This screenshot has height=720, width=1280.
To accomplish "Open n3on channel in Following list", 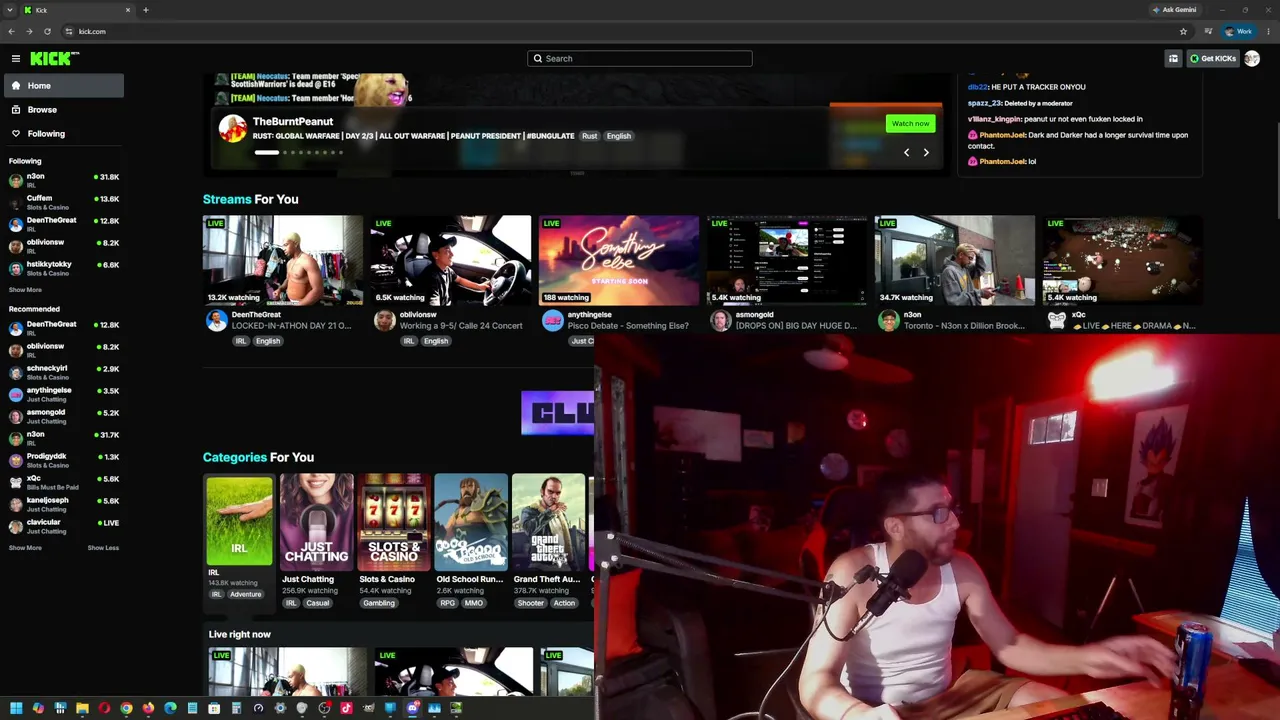I will [62, 180].
